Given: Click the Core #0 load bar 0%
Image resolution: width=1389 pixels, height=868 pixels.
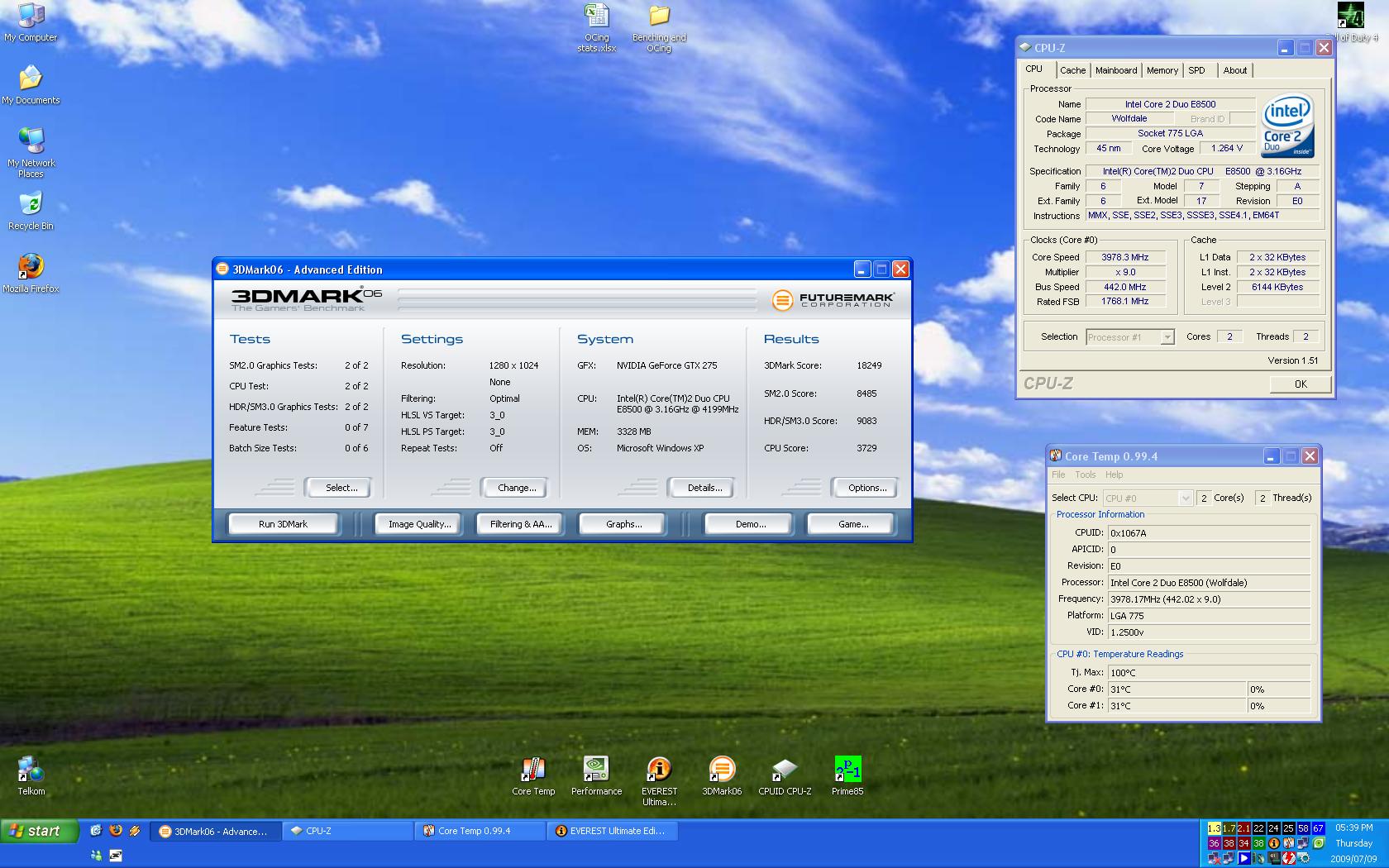Looking at the screenshot, I should 1279,689.
